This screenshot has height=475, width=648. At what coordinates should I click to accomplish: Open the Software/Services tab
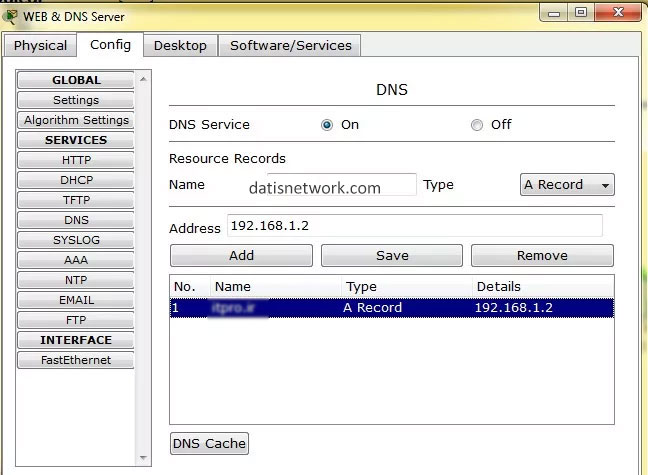pyautogui.click(x=291, y=45)
